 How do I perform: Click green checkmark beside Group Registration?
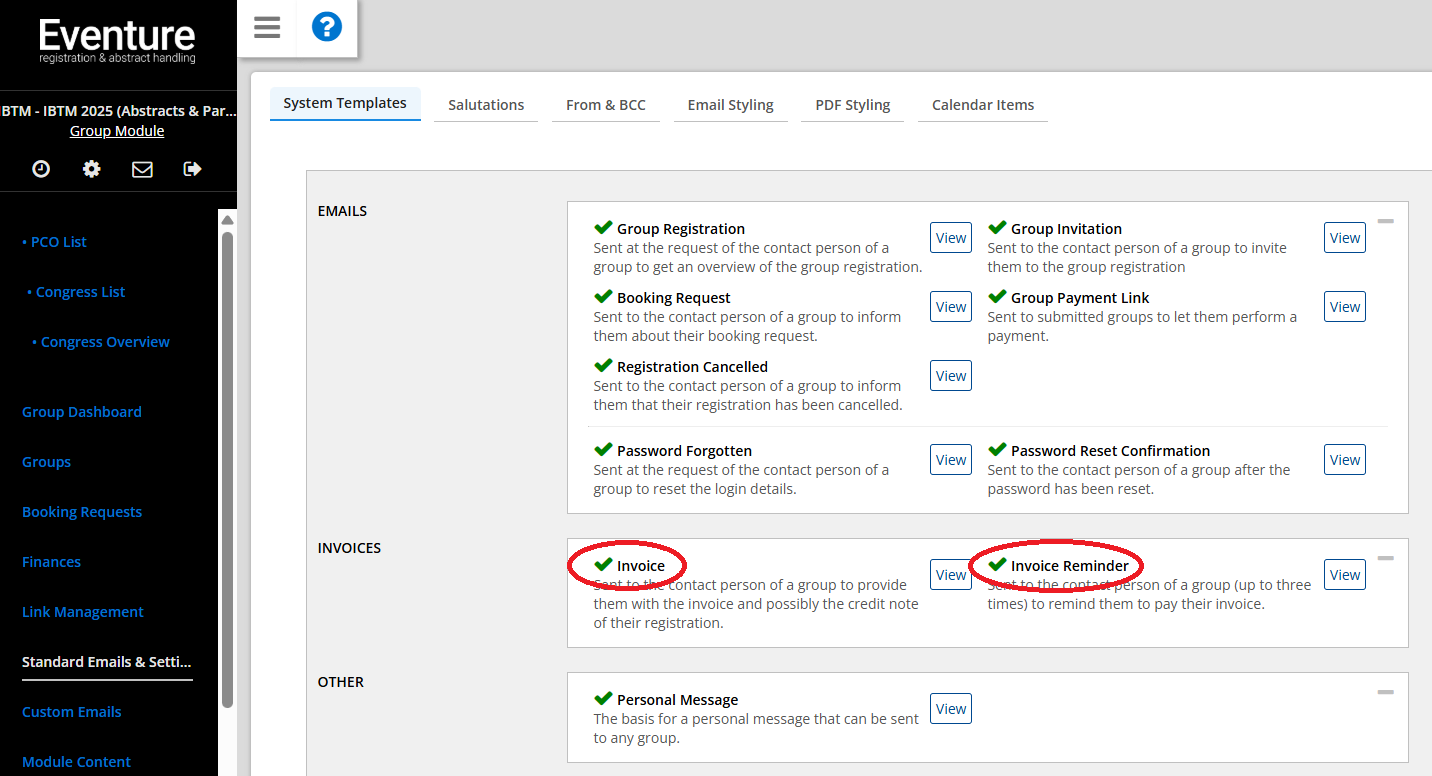point(603,228)
